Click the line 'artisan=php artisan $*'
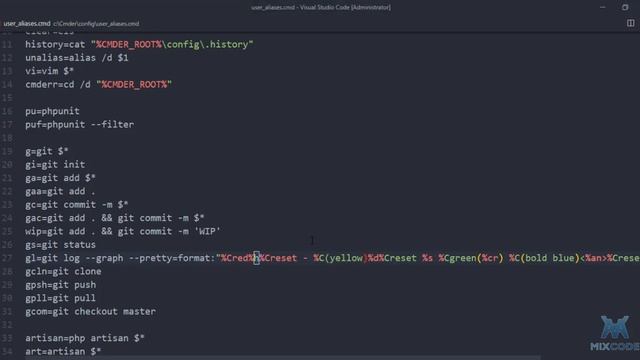This screenshot has width=640, height=360. tap(85, 338)
